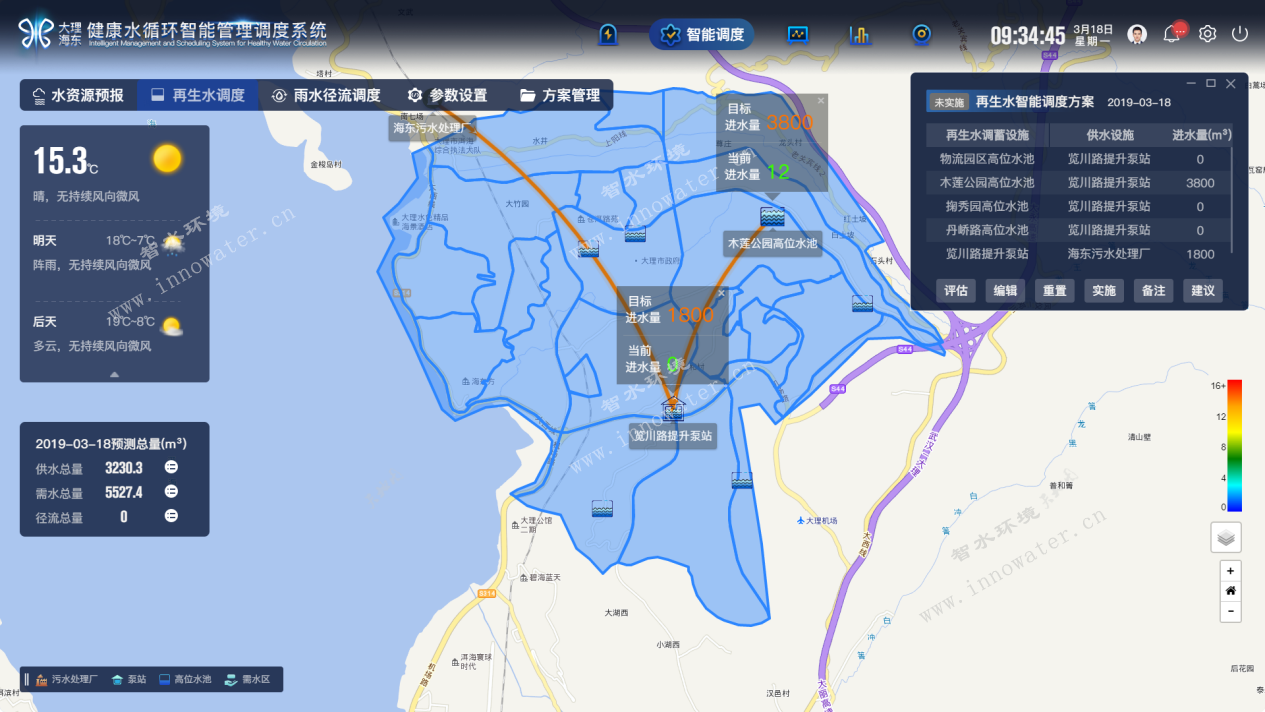
Task: Expand details list for 需水总量
Action: [x=171, y=492]
